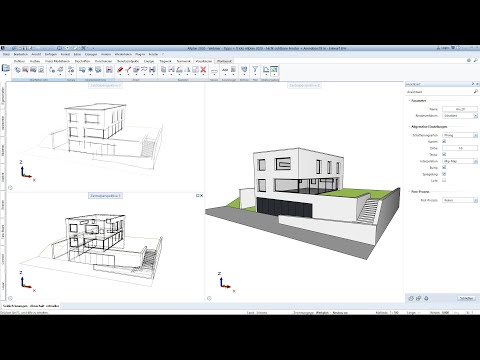
Task: Click the Maßstab value in status bar
Action: point(394,313)
